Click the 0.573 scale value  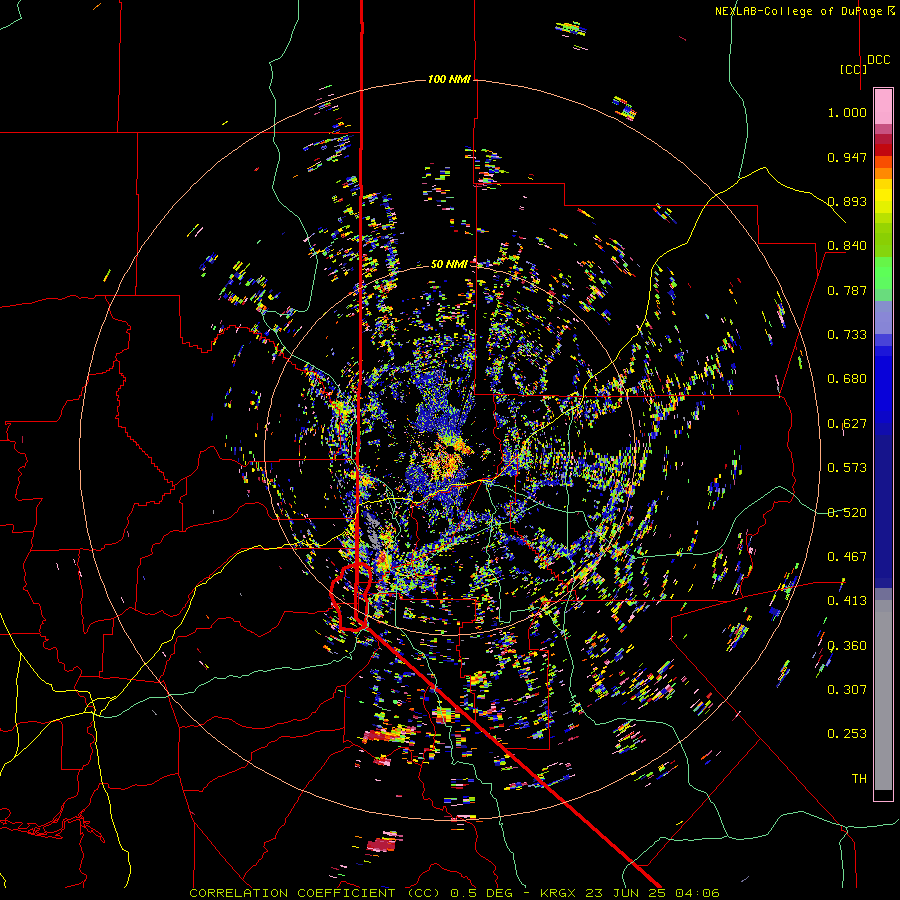tap(847, 468)
